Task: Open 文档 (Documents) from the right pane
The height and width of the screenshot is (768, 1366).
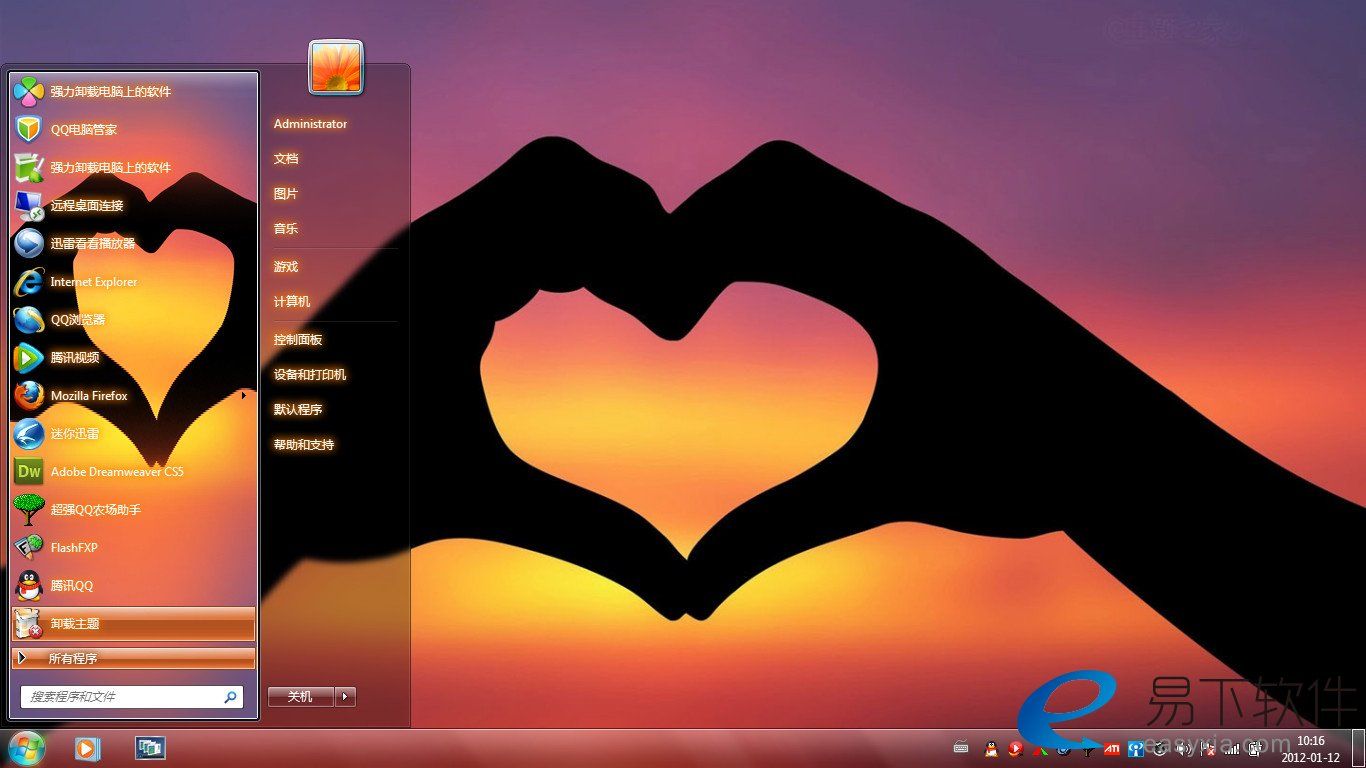Action: click(x=286, y=159)
